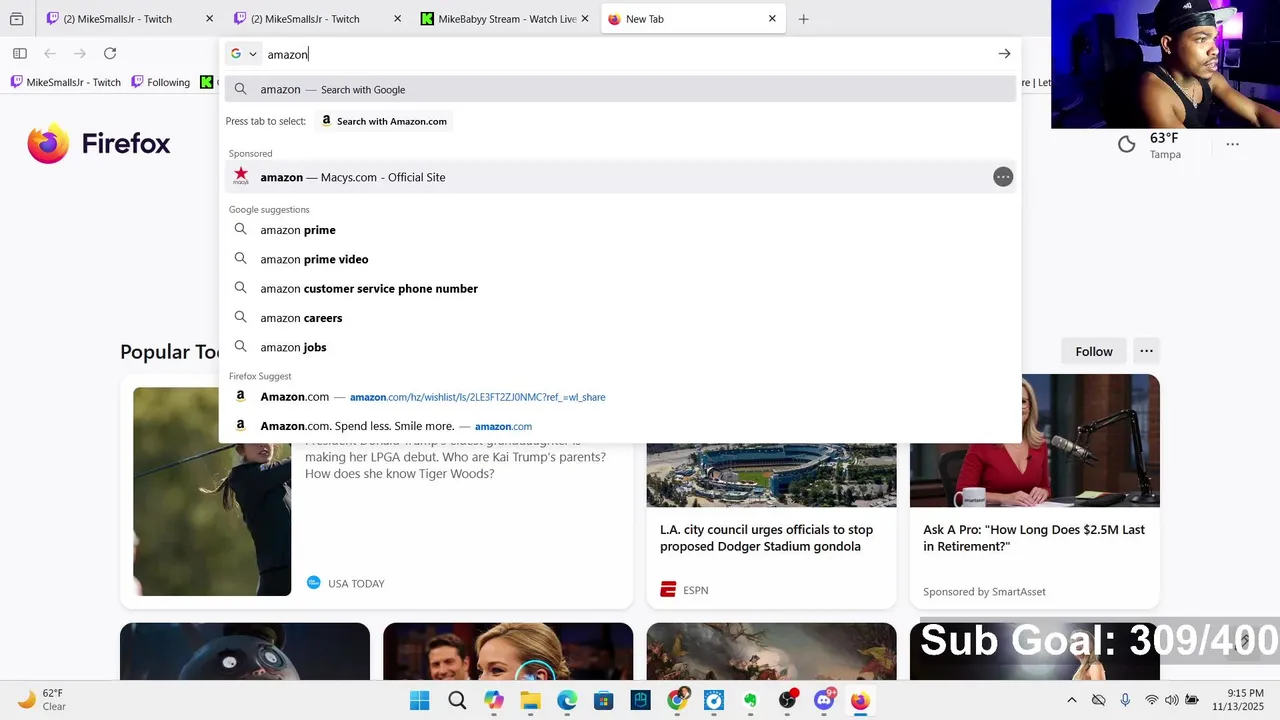Select the 'amazon prime video' suggestion
This screenshot has height=720, width=1280.
click(x=620, y=259)
